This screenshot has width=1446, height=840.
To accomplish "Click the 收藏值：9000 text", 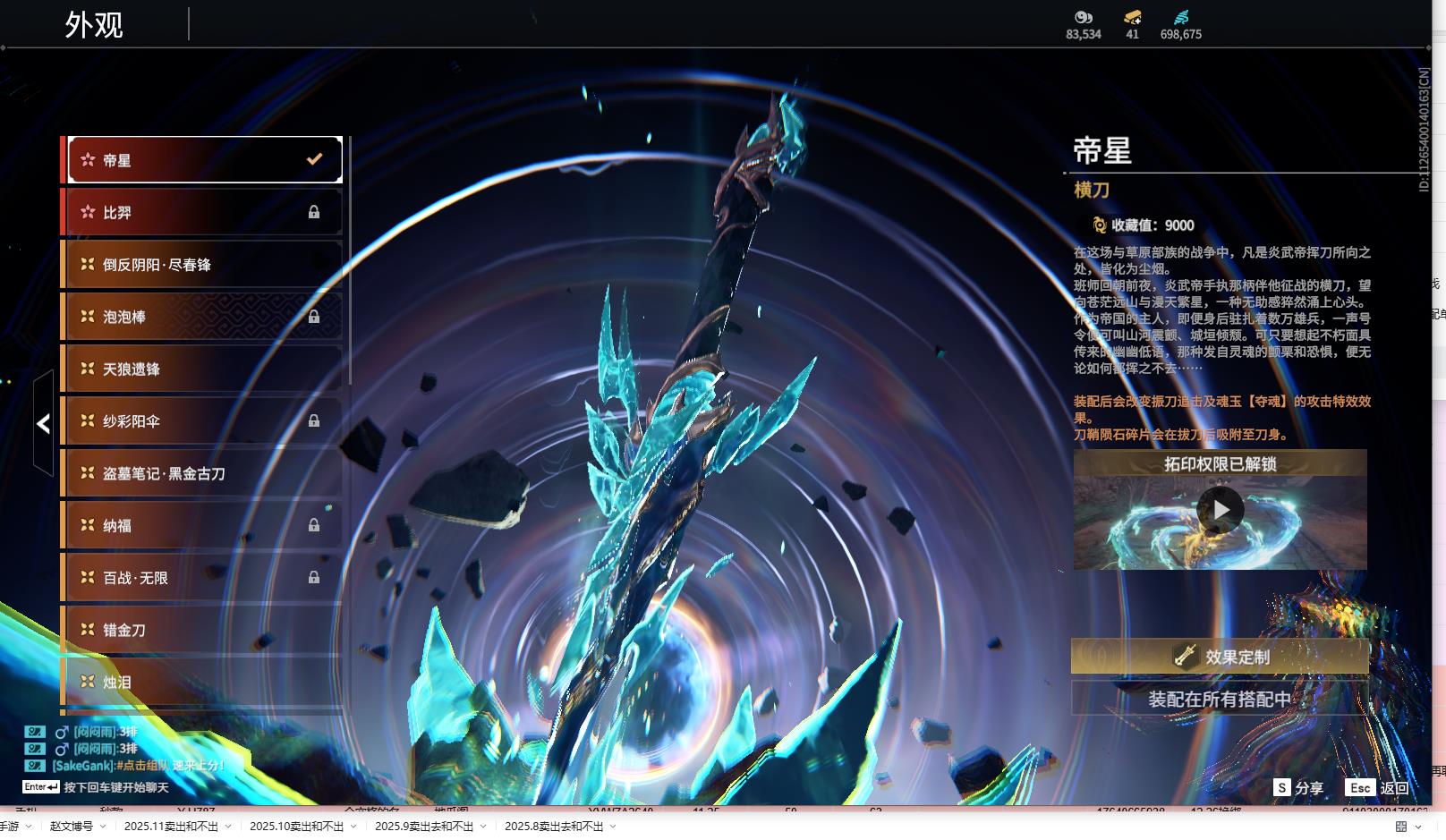I will (x=1153, y=225).
